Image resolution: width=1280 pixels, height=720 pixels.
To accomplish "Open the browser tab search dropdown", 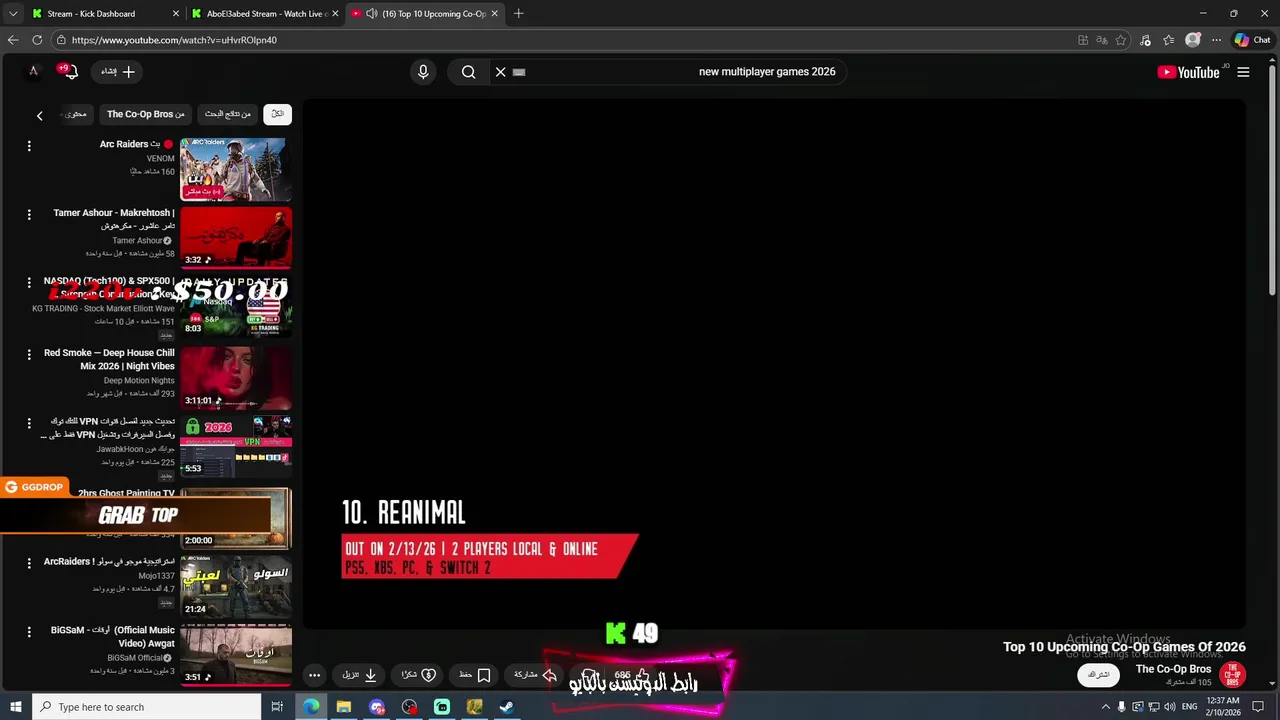I will 13,14.
